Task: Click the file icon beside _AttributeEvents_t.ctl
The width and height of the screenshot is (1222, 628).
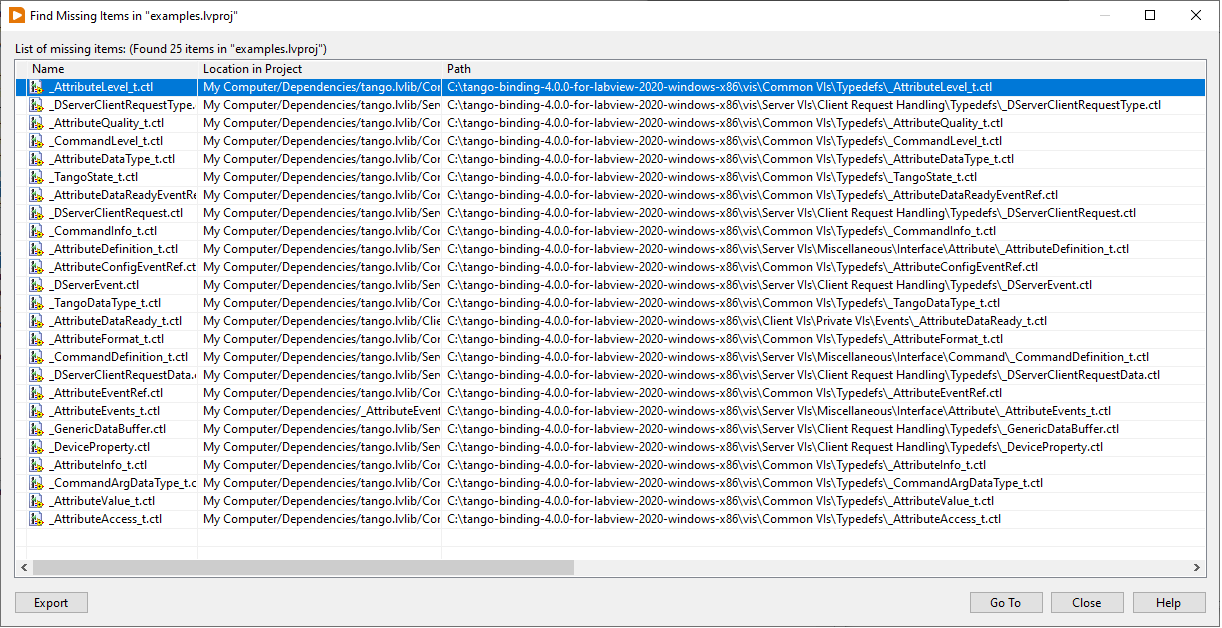Action: 36,411
